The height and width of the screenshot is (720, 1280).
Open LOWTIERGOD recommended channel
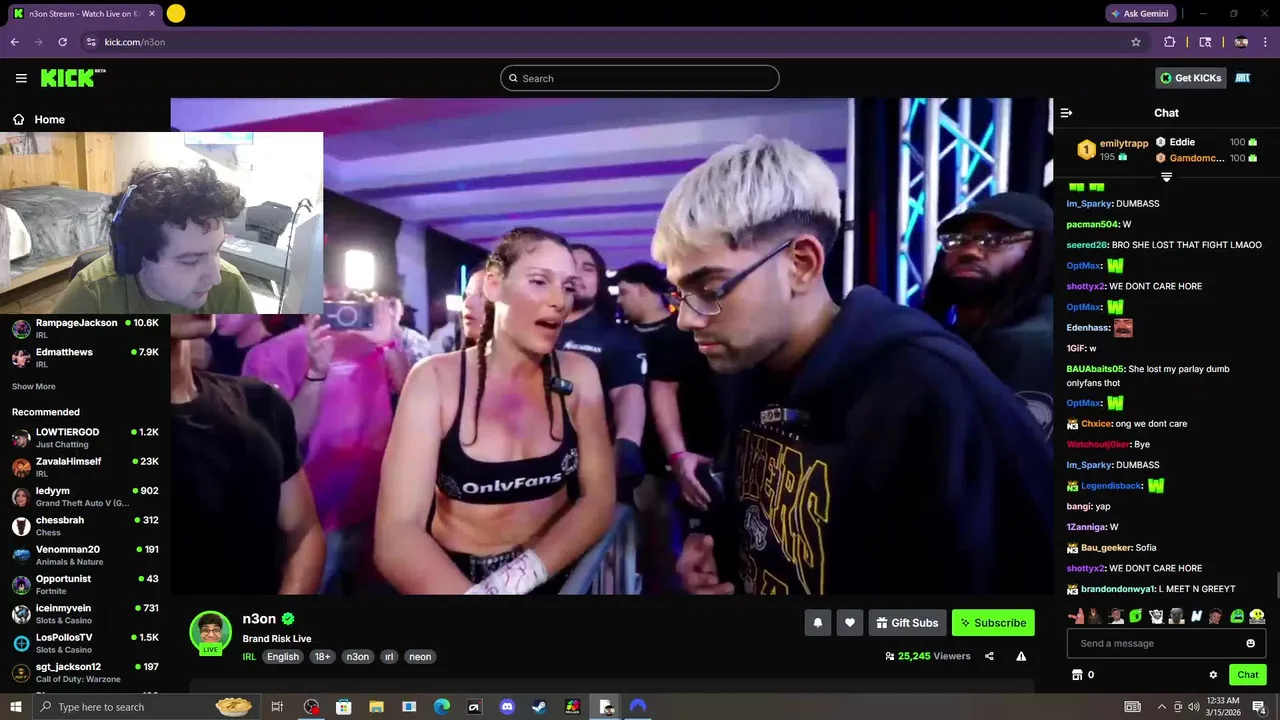click(85, 437)
